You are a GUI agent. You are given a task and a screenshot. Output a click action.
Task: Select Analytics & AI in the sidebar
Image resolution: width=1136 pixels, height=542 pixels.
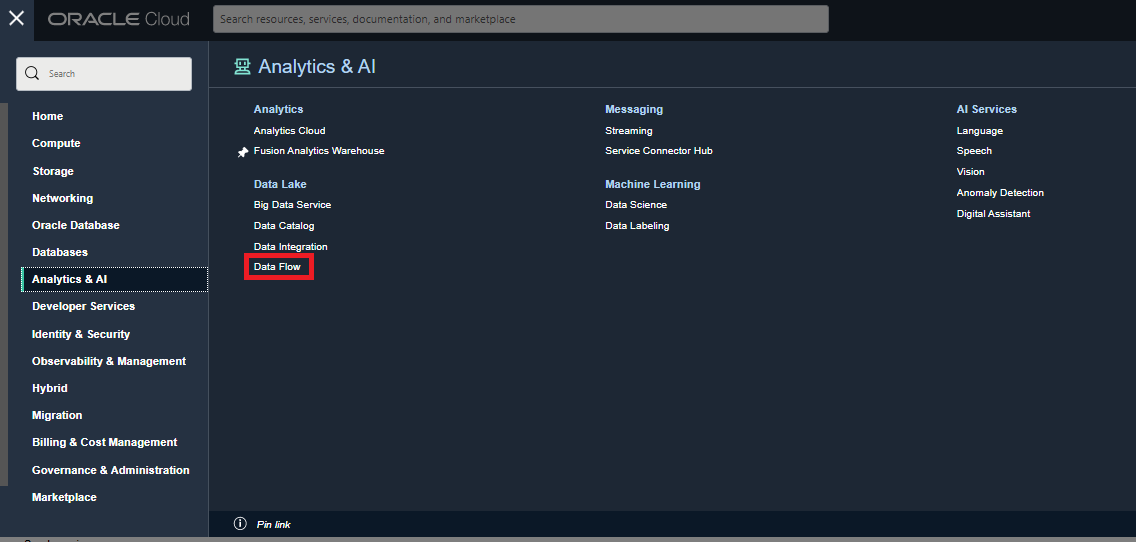pyautogui.click(x=114, y=279)
